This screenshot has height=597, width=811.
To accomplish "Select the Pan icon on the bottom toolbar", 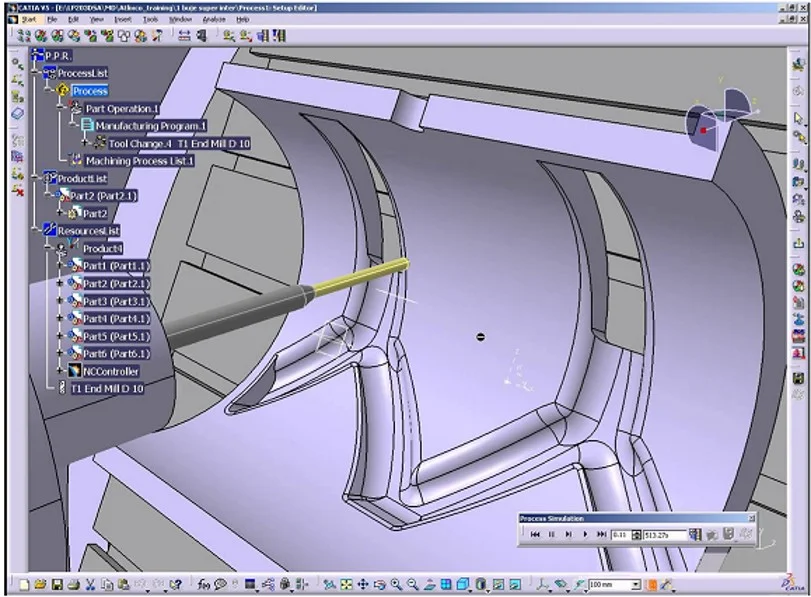I will (362, 582).
